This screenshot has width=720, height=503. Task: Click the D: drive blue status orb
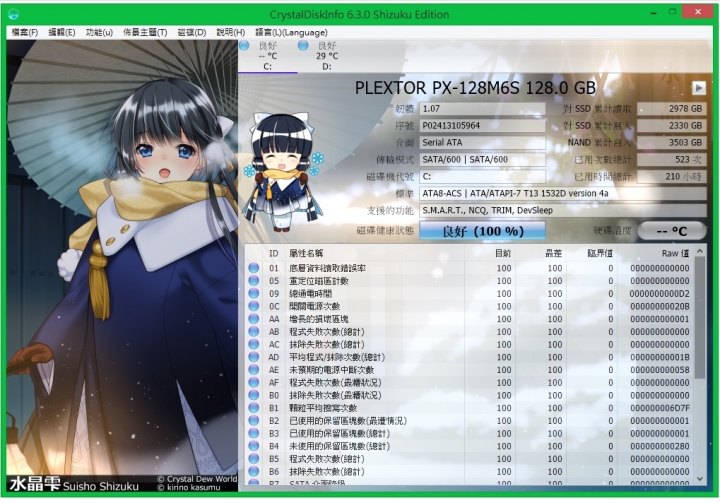(303, 45)
